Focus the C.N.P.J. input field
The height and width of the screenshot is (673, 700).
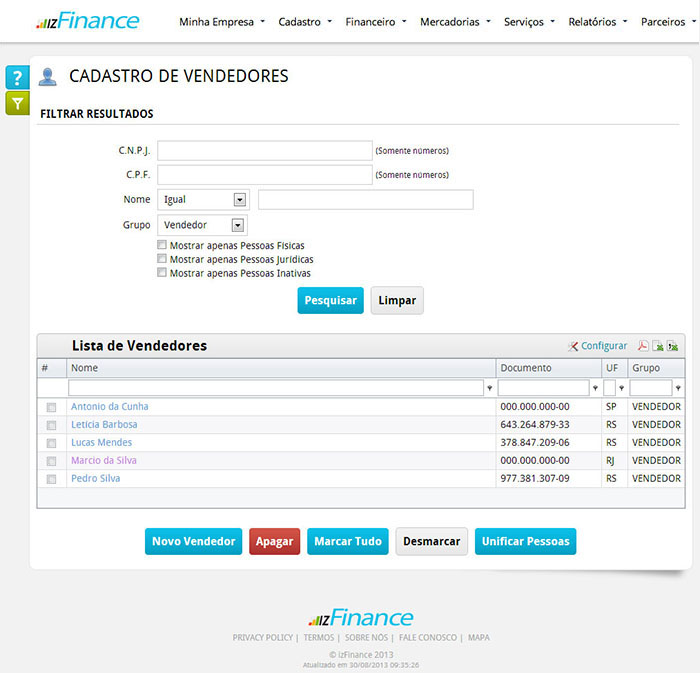[265, 151]
